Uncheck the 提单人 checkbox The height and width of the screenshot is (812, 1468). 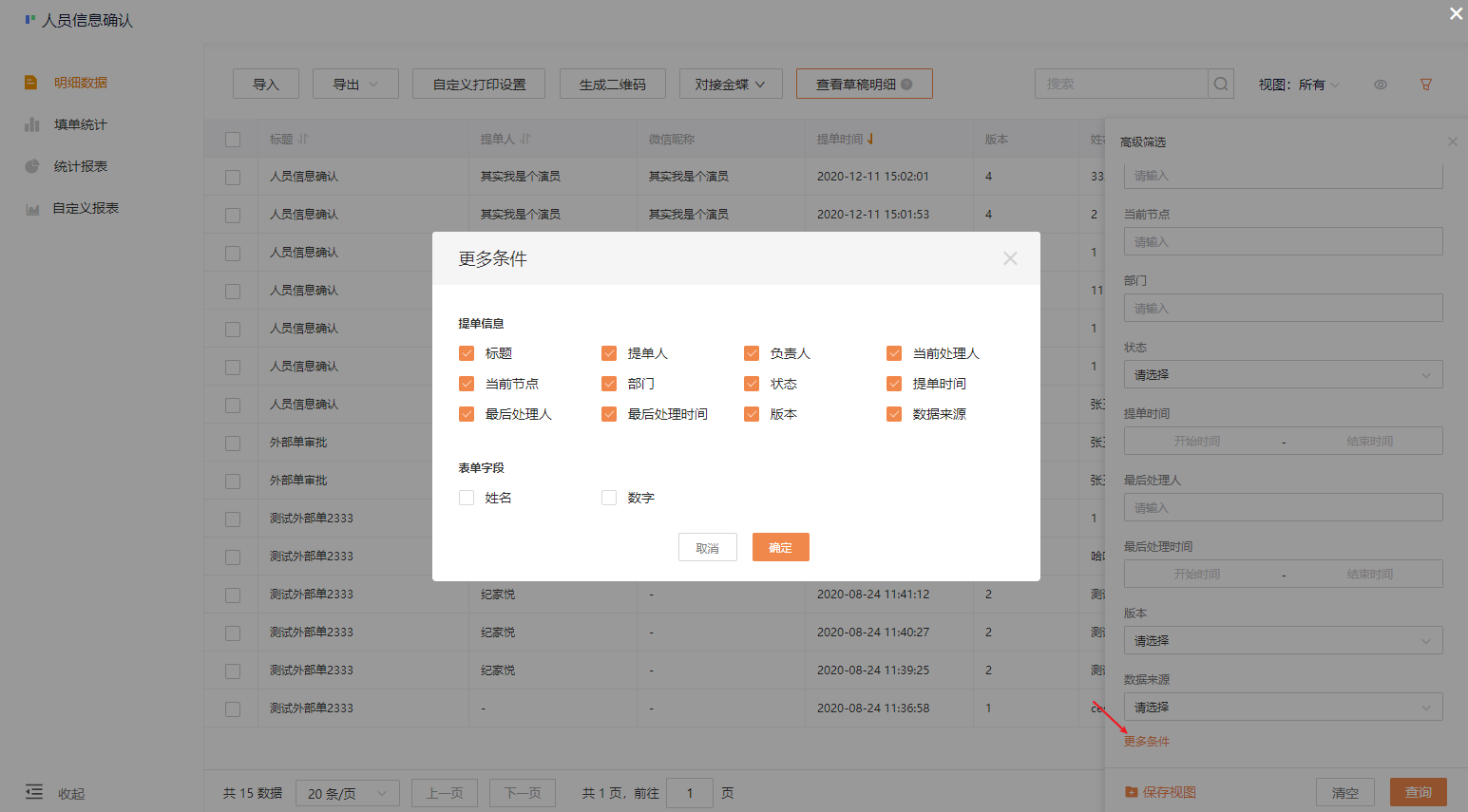point(609,353)
